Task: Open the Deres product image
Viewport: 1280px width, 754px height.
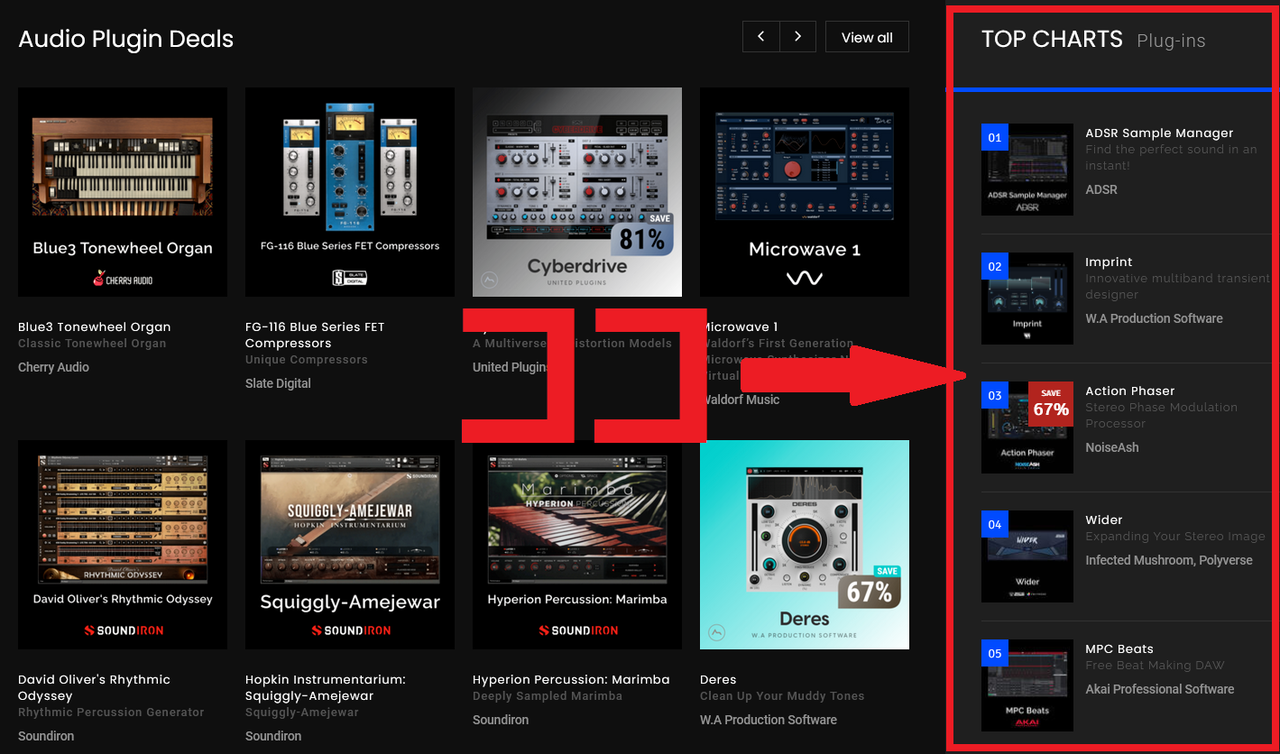Action: click(805, 545)
